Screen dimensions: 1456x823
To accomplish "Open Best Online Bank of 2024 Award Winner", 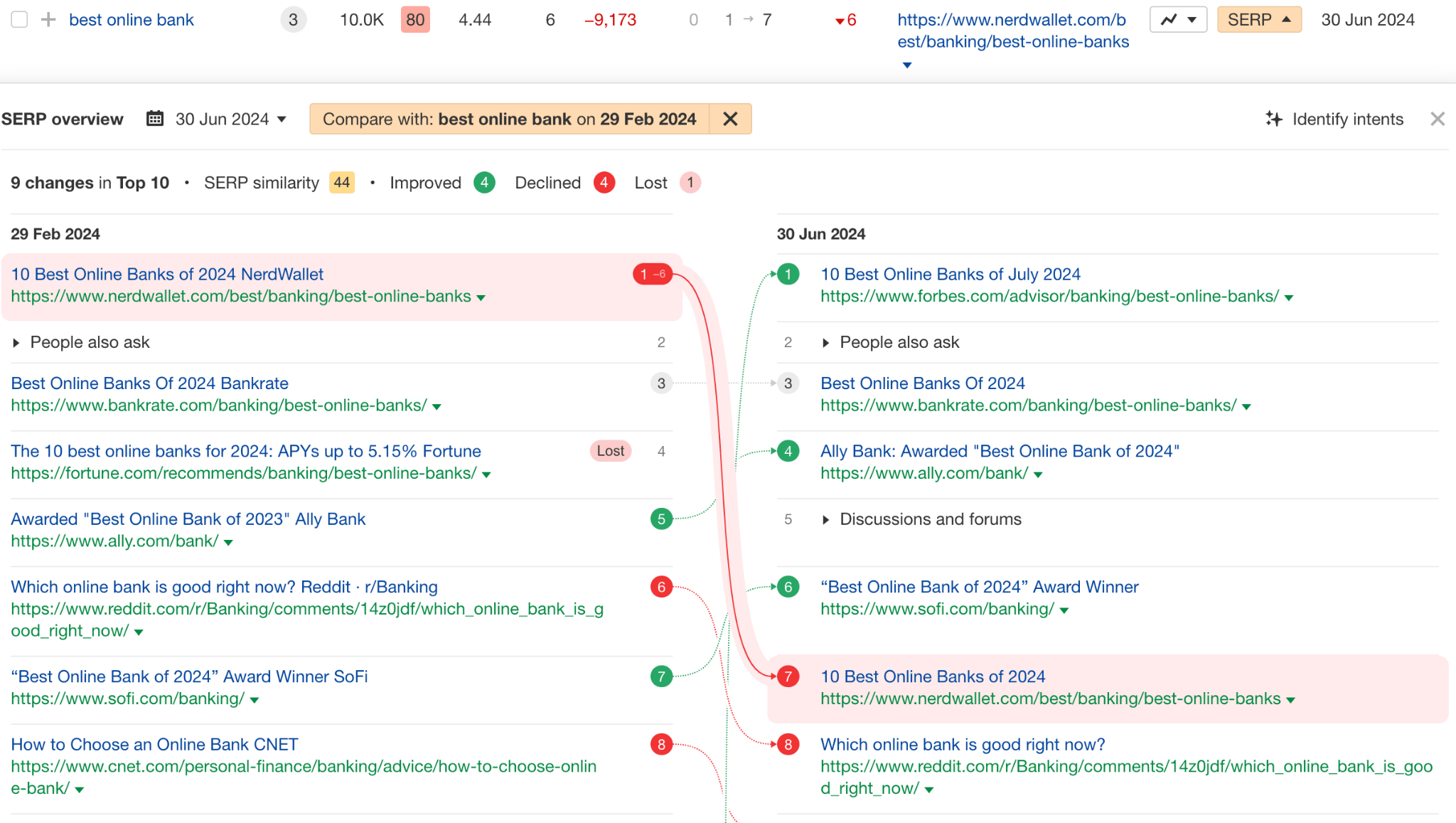I will click(980, 587).
